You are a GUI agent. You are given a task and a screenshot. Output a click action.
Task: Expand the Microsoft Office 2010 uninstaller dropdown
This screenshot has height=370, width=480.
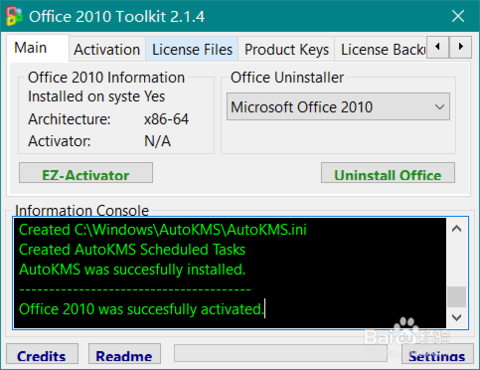click(338, 107)
